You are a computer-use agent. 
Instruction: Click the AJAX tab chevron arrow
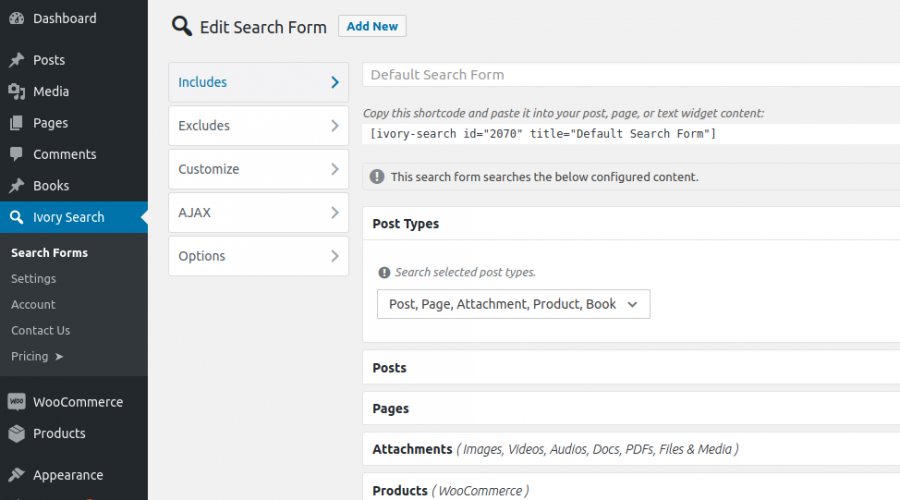point(335,212)
